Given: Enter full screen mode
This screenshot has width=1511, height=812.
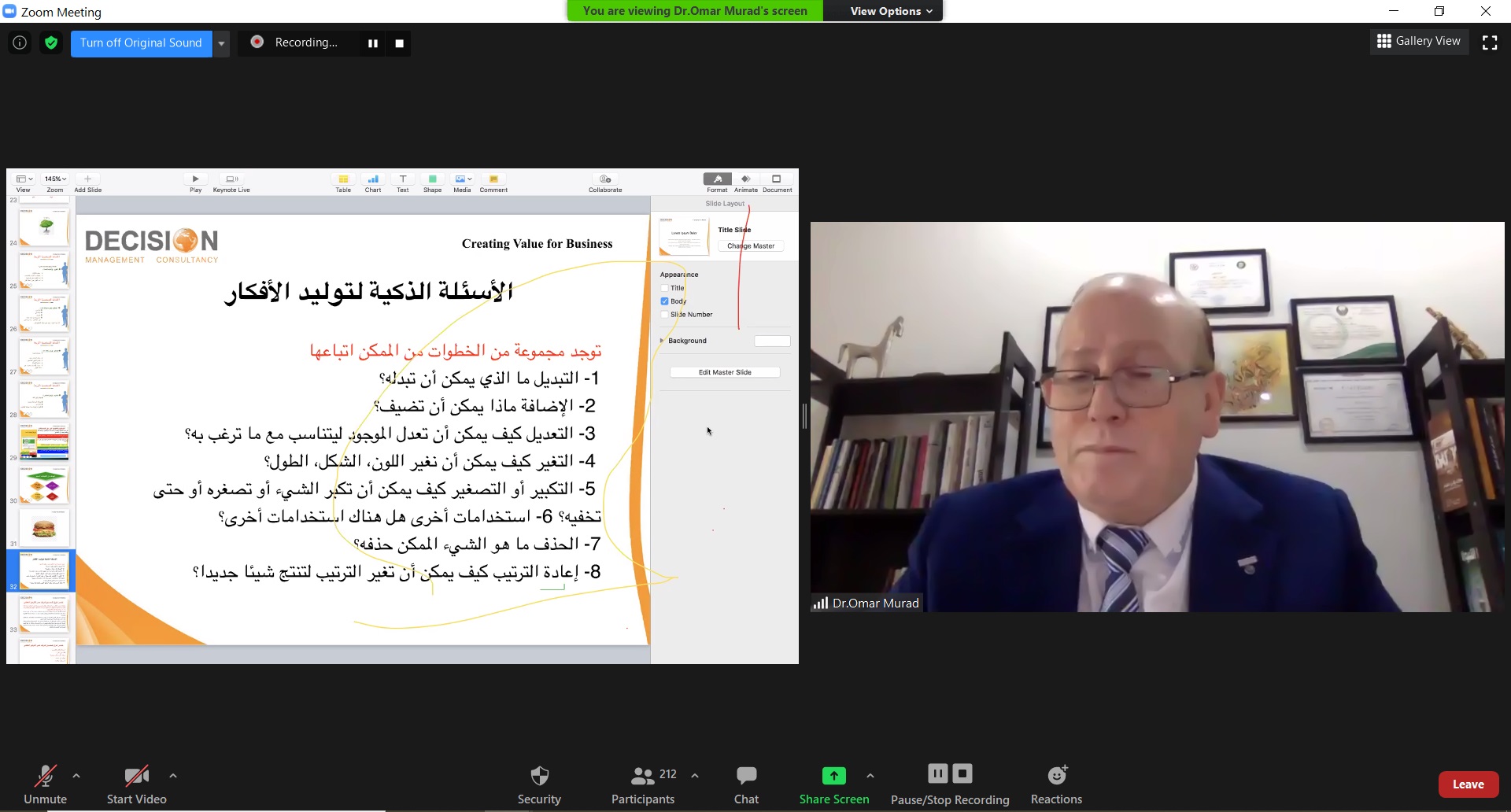Looking at the screenshot, I should click(x=1490, y=42).
